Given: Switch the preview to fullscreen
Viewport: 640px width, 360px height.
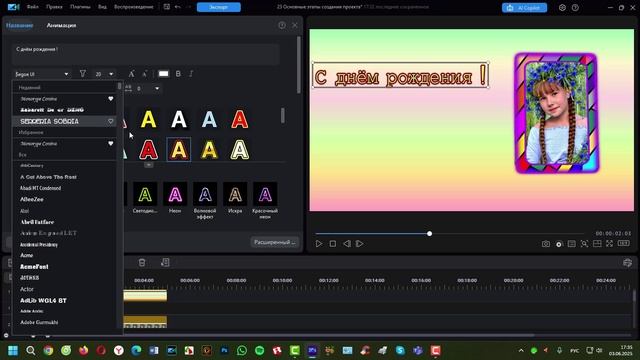Looking at the screenshot, I should [609, 244].
